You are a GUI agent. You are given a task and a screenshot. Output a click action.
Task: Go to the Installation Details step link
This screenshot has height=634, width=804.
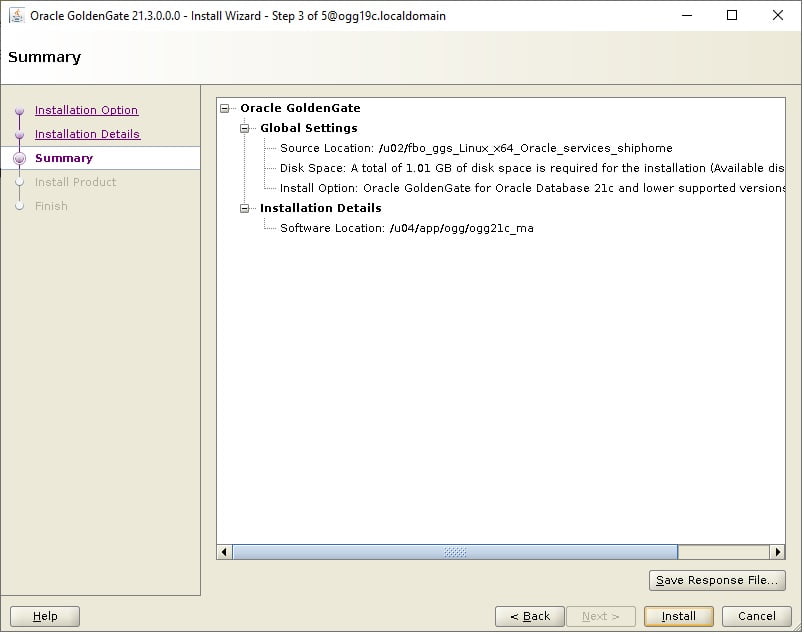87,134
